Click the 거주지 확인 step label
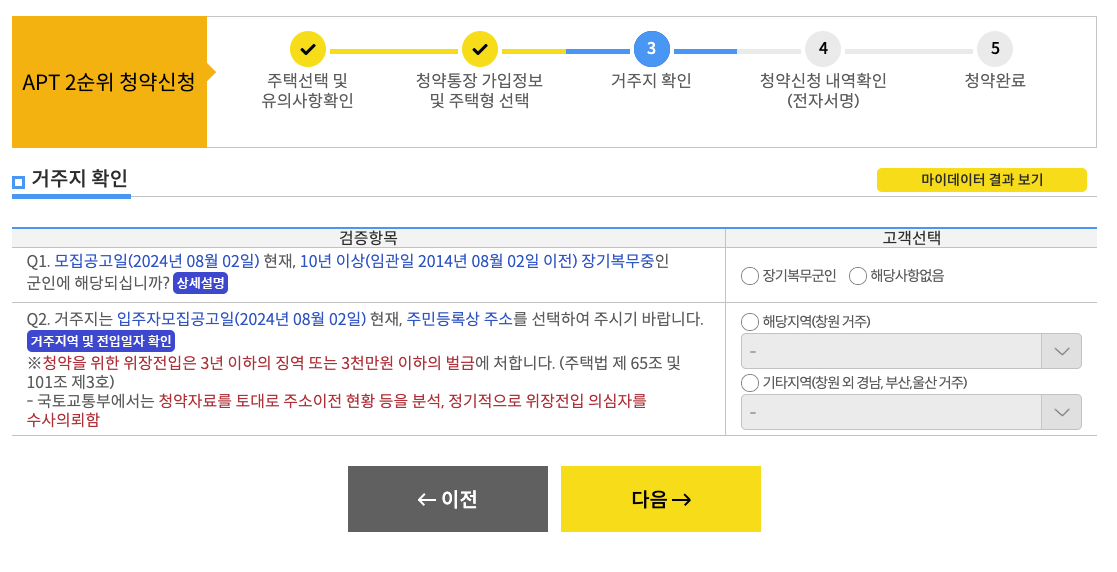Image resolution: width=1117 pixels, height=572 pixels. tap(651, 80)
